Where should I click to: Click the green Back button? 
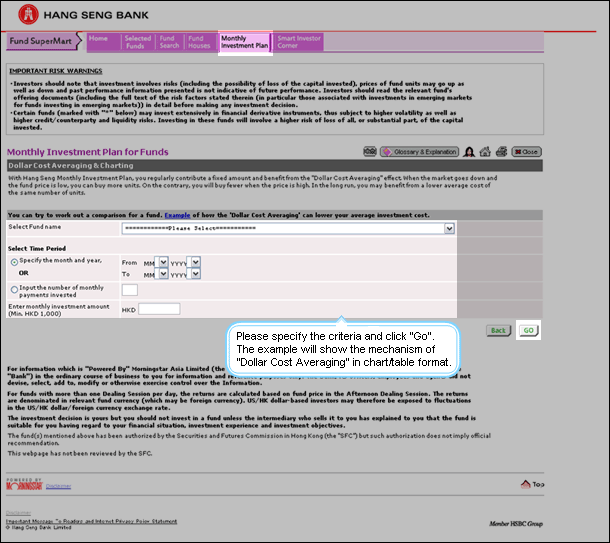coord(498,331)
